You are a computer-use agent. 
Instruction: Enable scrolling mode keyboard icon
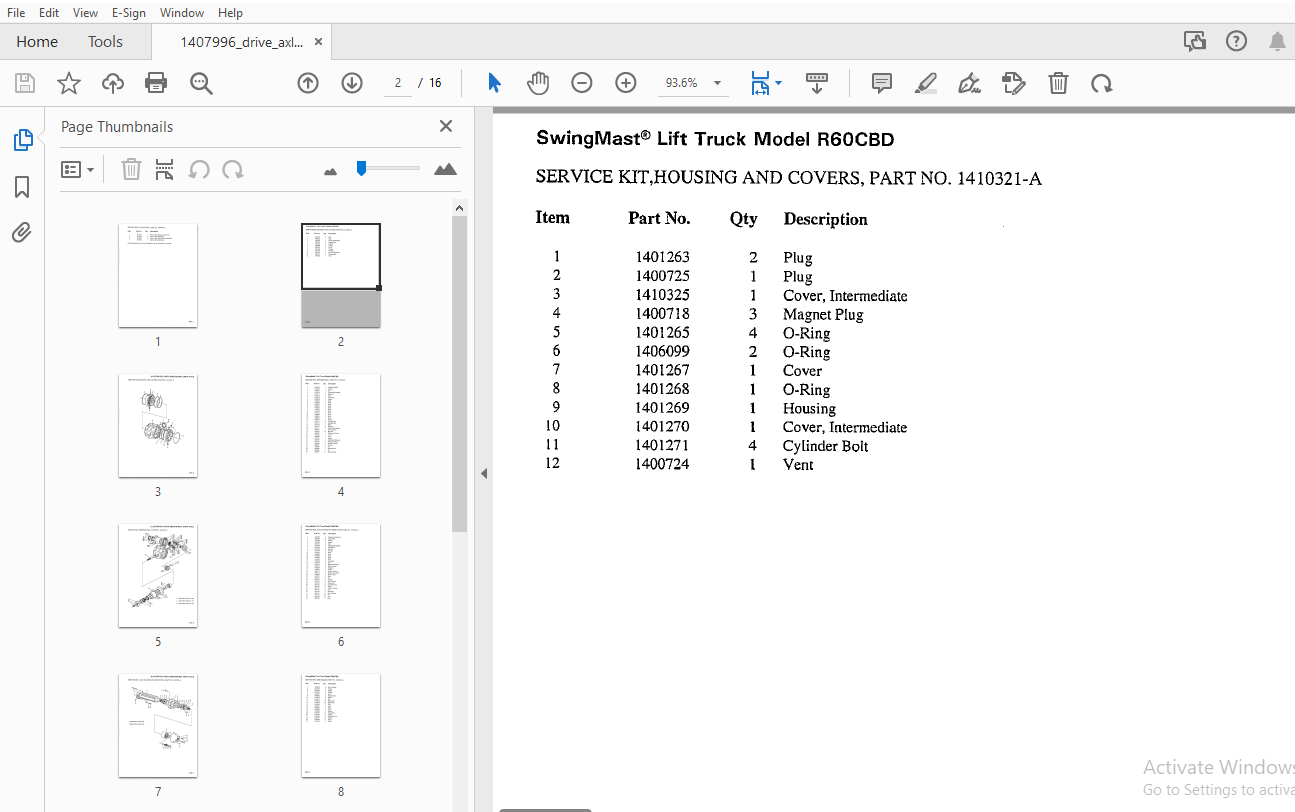[817, 83]
